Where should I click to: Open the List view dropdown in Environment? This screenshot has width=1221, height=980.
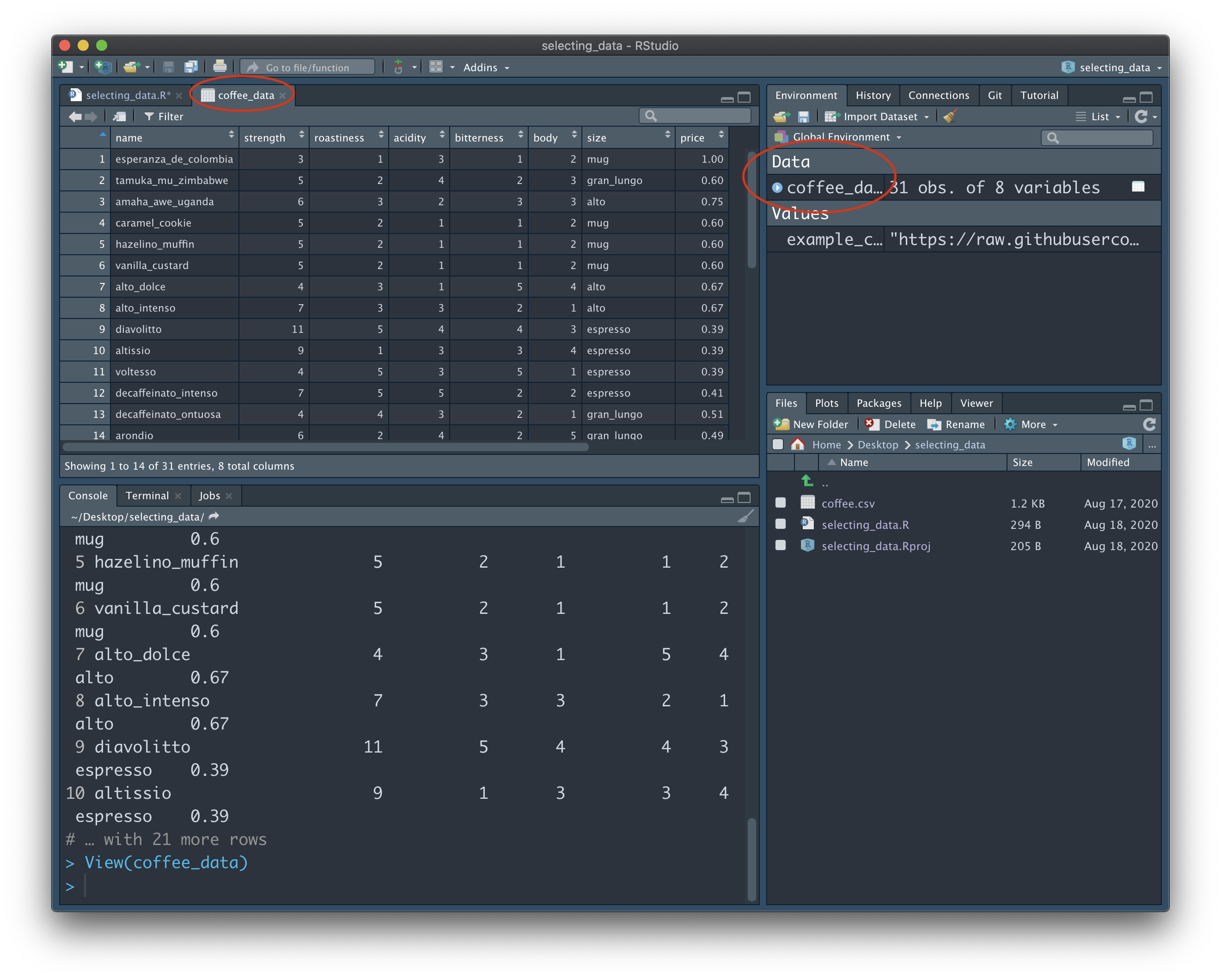[1098, 116]
